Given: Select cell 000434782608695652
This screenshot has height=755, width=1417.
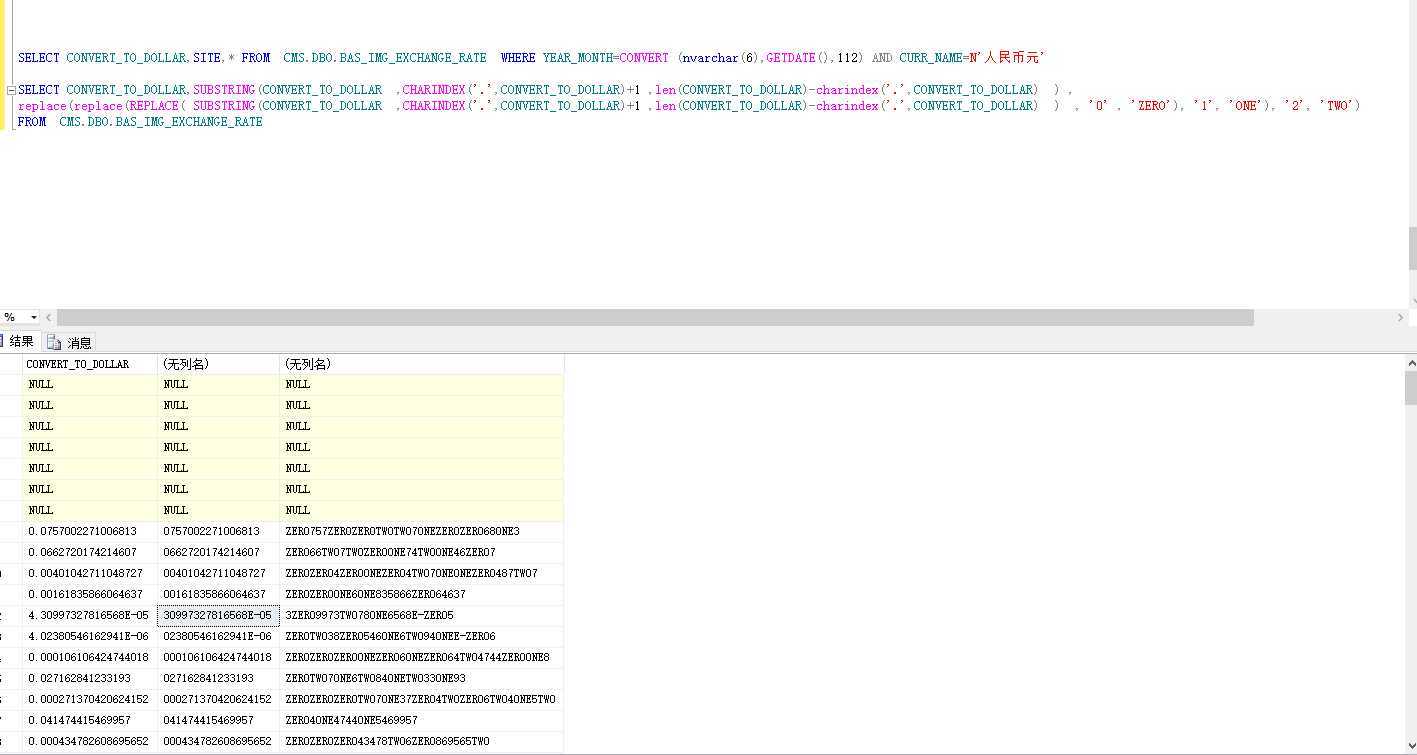Looking at the screenshot, I should click(x=218, y=741).
